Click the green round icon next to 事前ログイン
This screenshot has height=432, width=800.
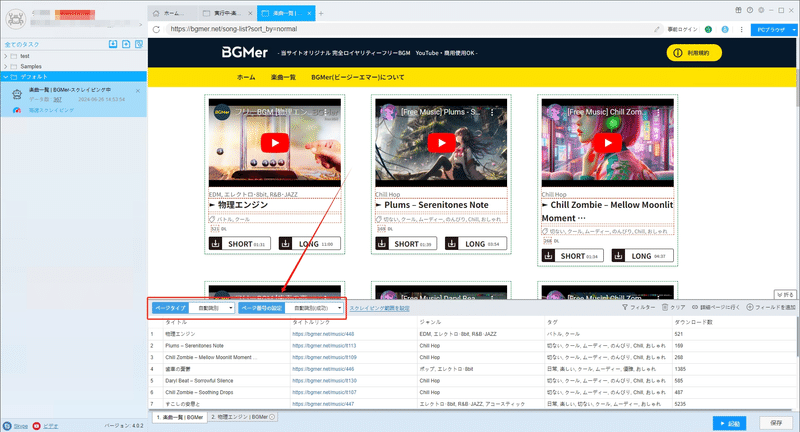(x=708, y=29)
